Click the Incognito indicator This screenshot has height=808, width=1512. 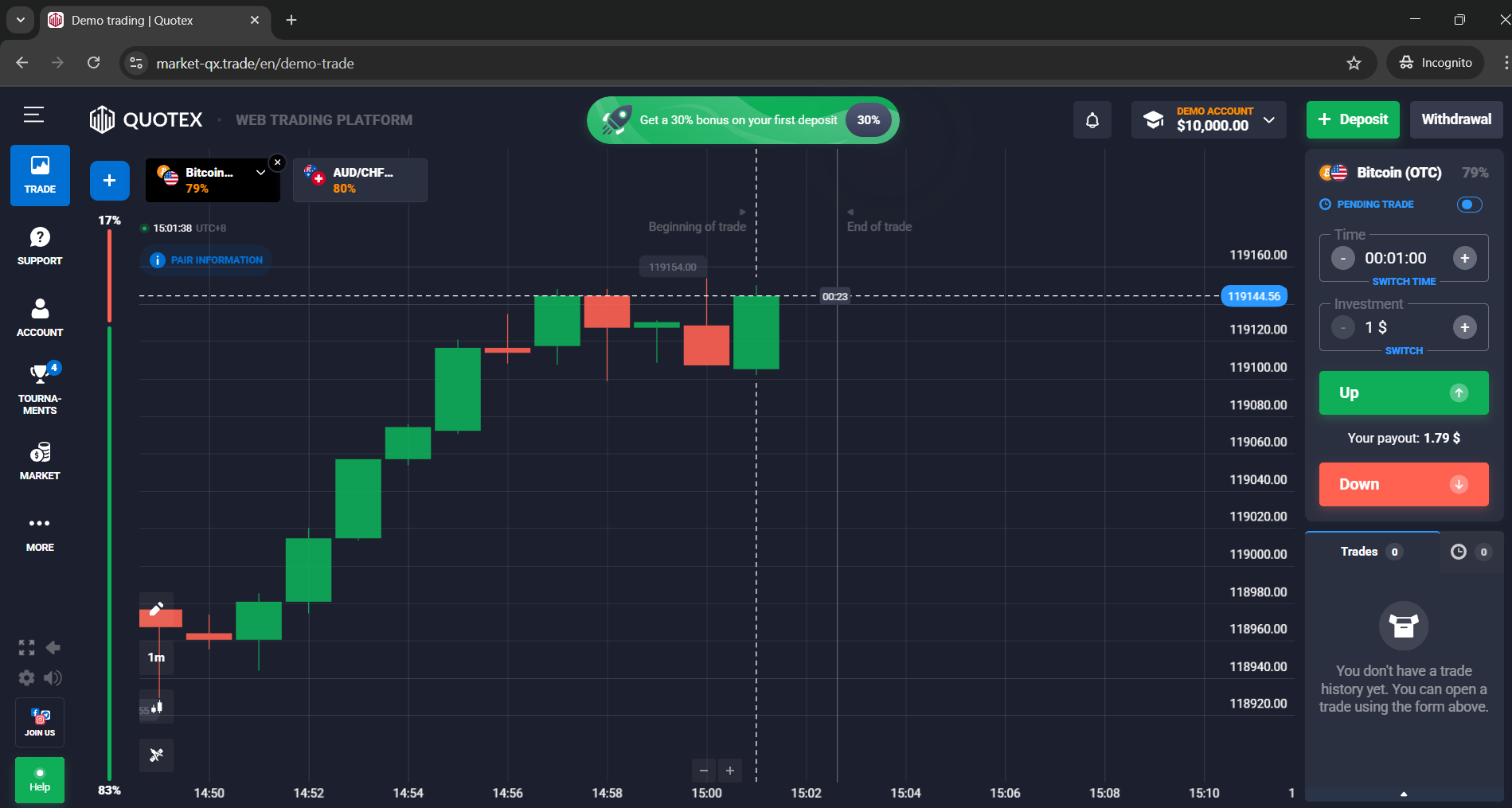pos(1436,63)
